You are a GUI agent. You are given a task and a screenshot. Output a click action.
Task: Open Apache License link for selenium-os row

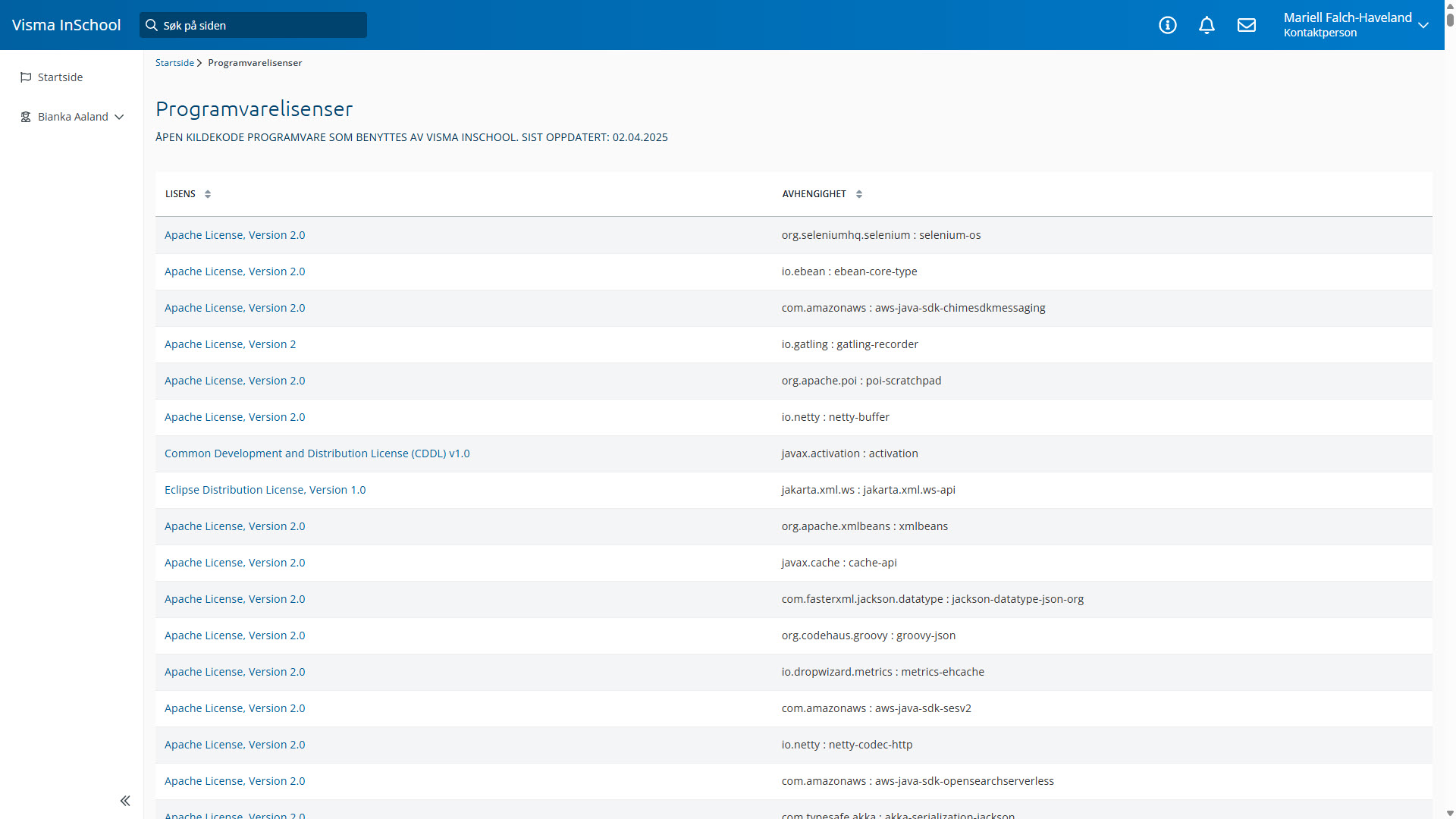[x=234, y=235]
